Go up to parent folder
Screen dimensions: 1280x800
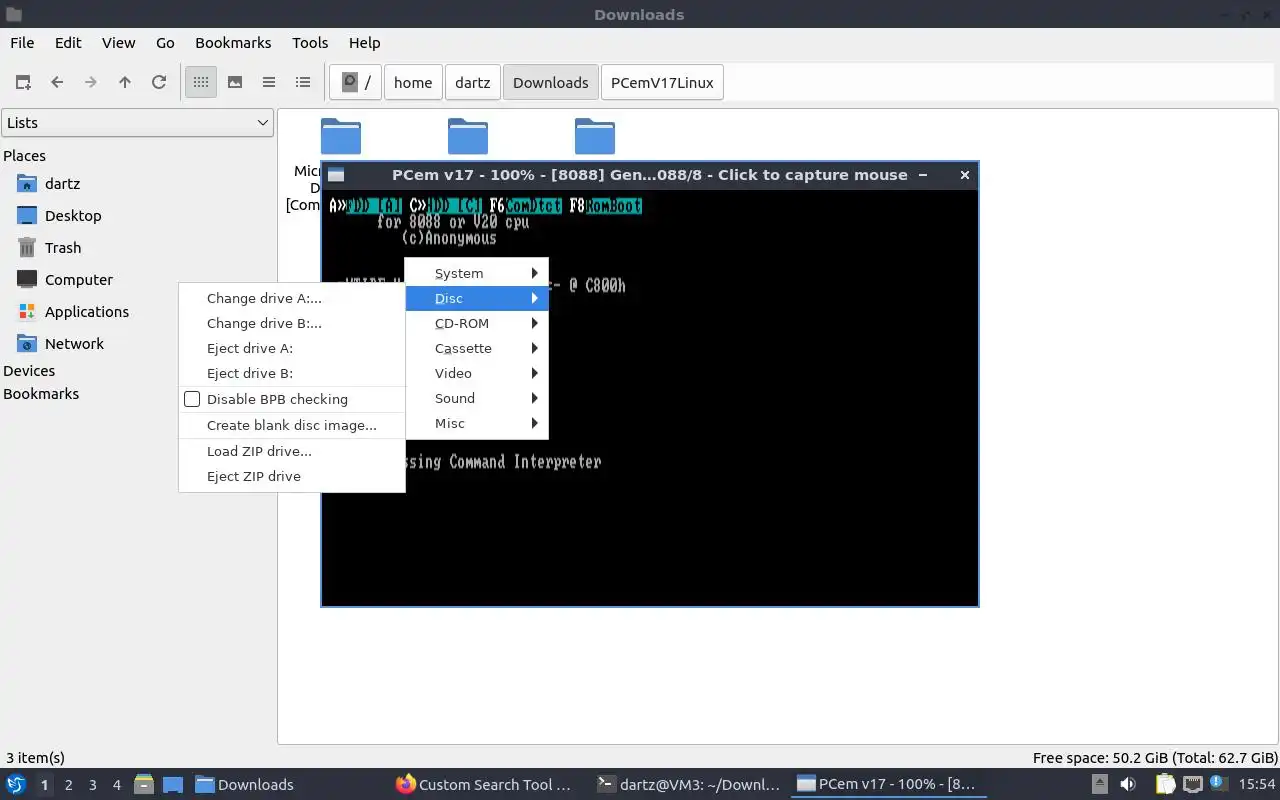pos(125,82)
